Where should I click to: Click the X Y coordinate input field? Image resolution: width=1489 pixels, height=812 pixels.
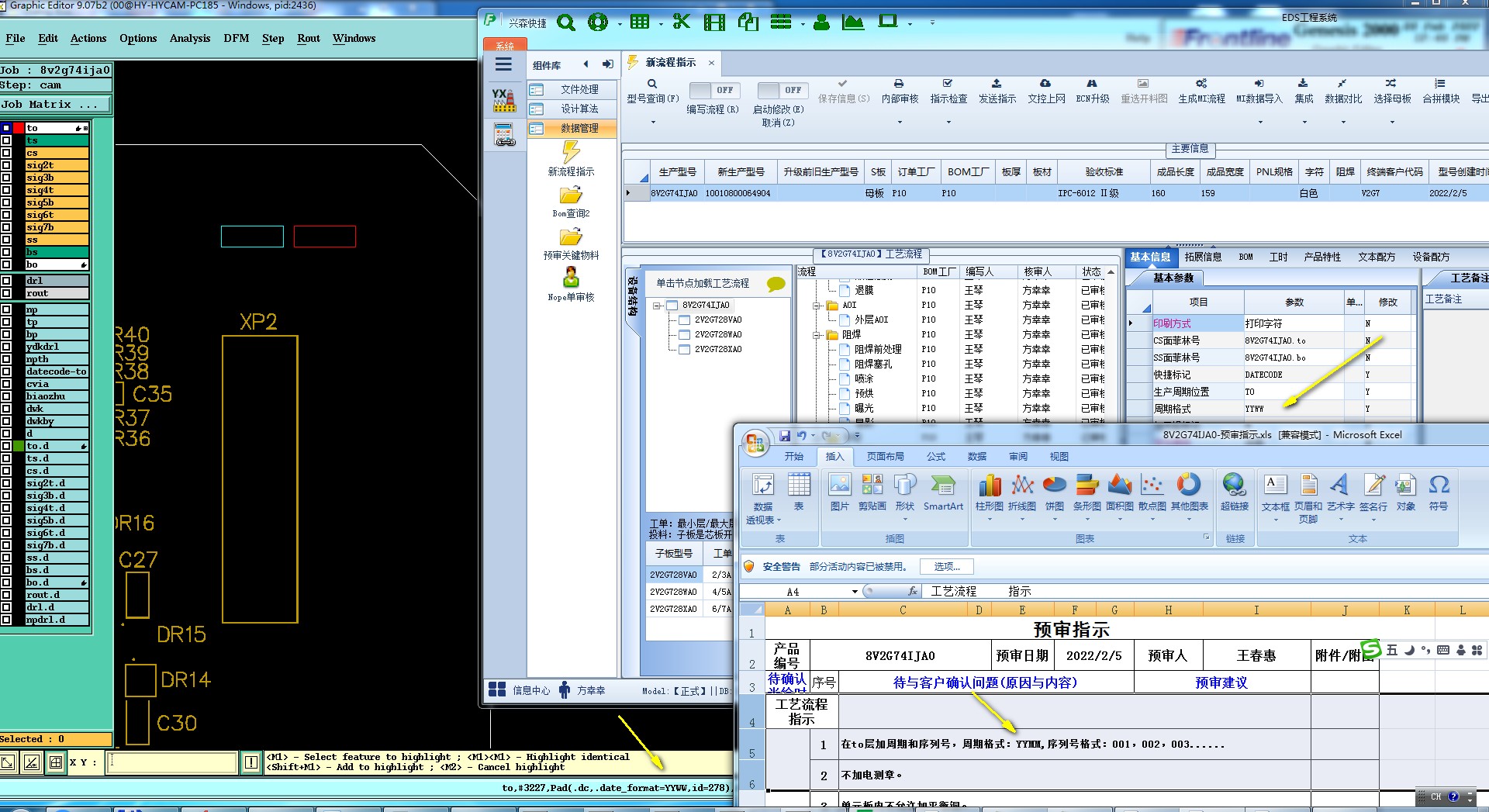pos(172,762)
